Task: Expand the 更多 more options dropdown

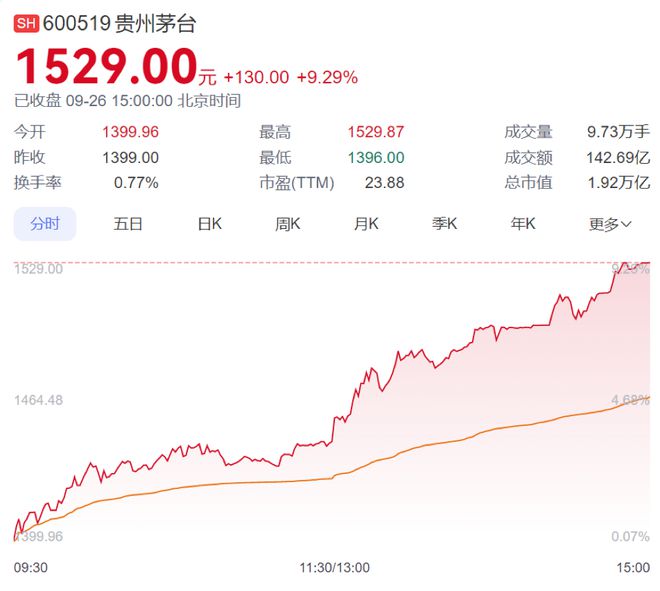Action: (x=610, y=224)
